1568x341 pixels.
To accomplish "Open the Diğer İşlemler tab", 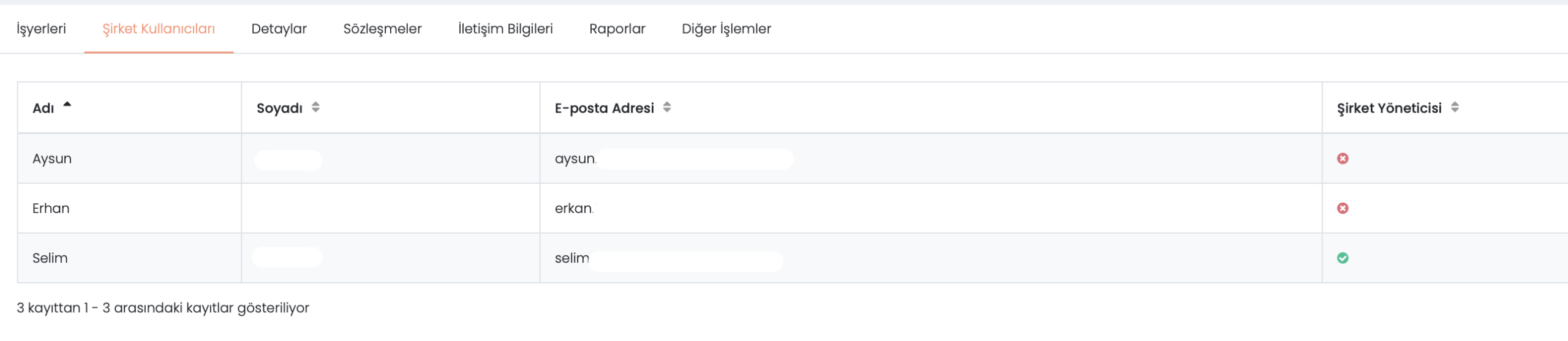I will [726, 29].
